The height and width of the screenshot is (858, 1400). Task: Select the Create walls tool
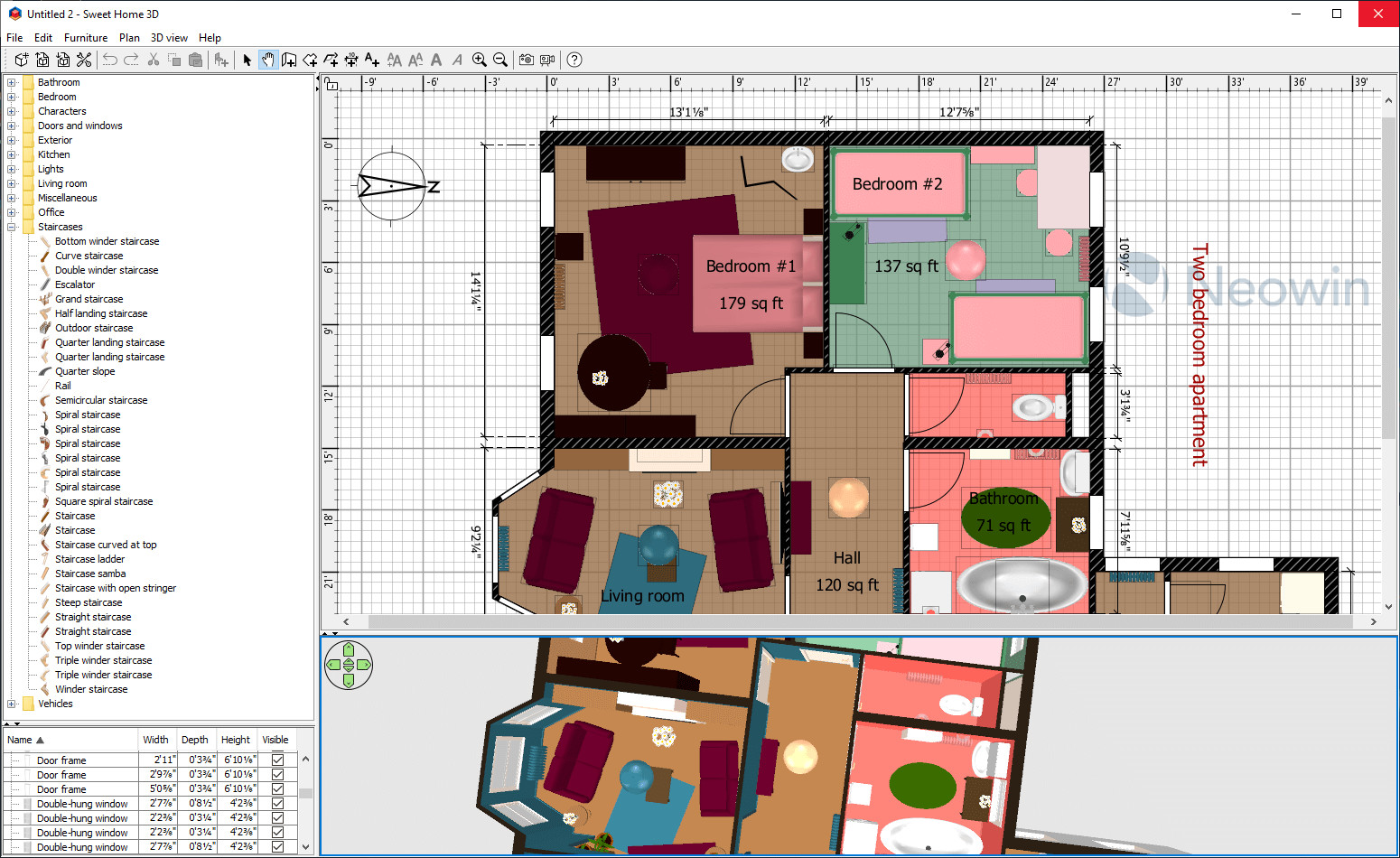click(x=289, y=60)
